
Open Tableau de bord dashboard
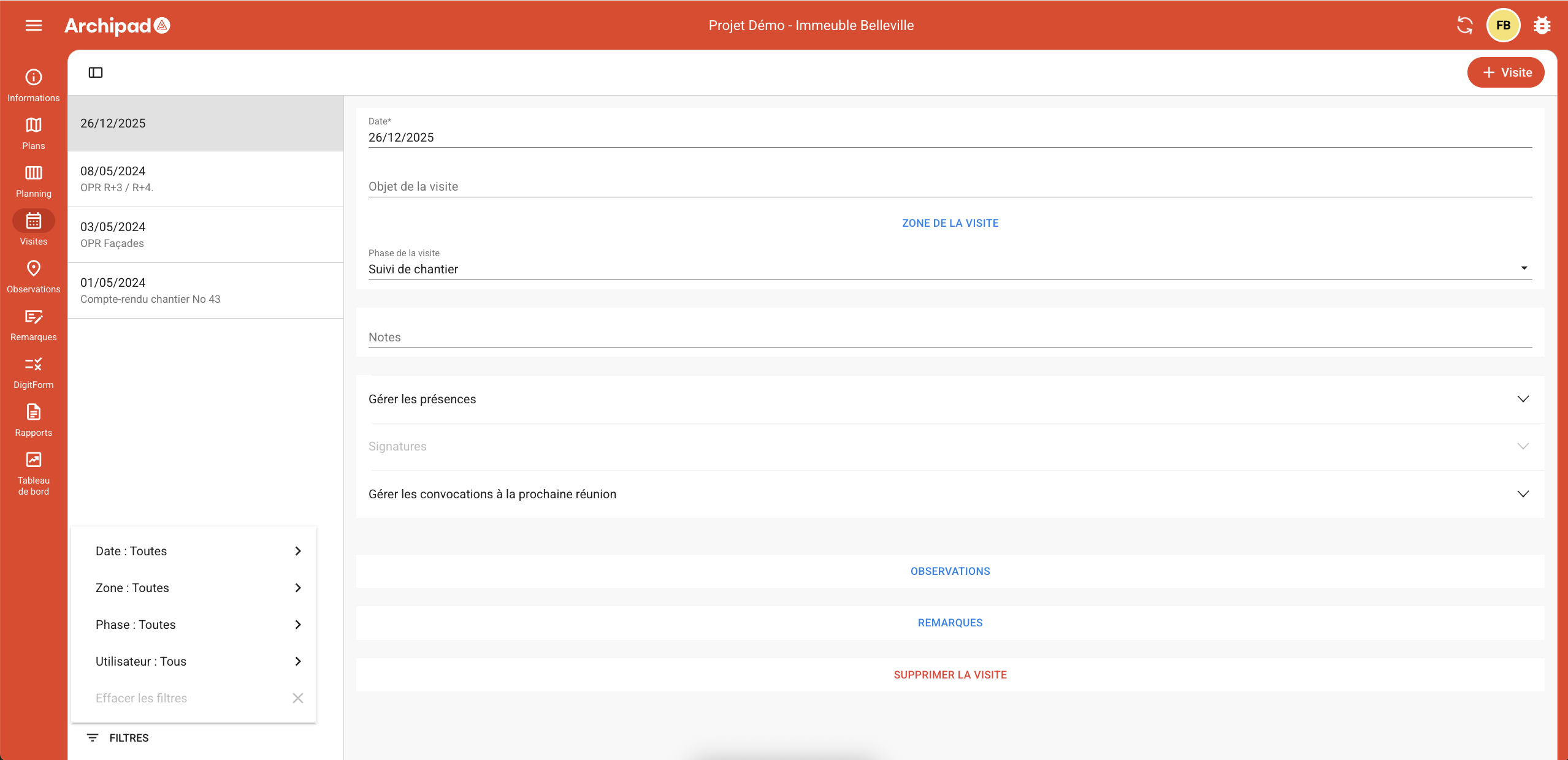pos(33,473)
